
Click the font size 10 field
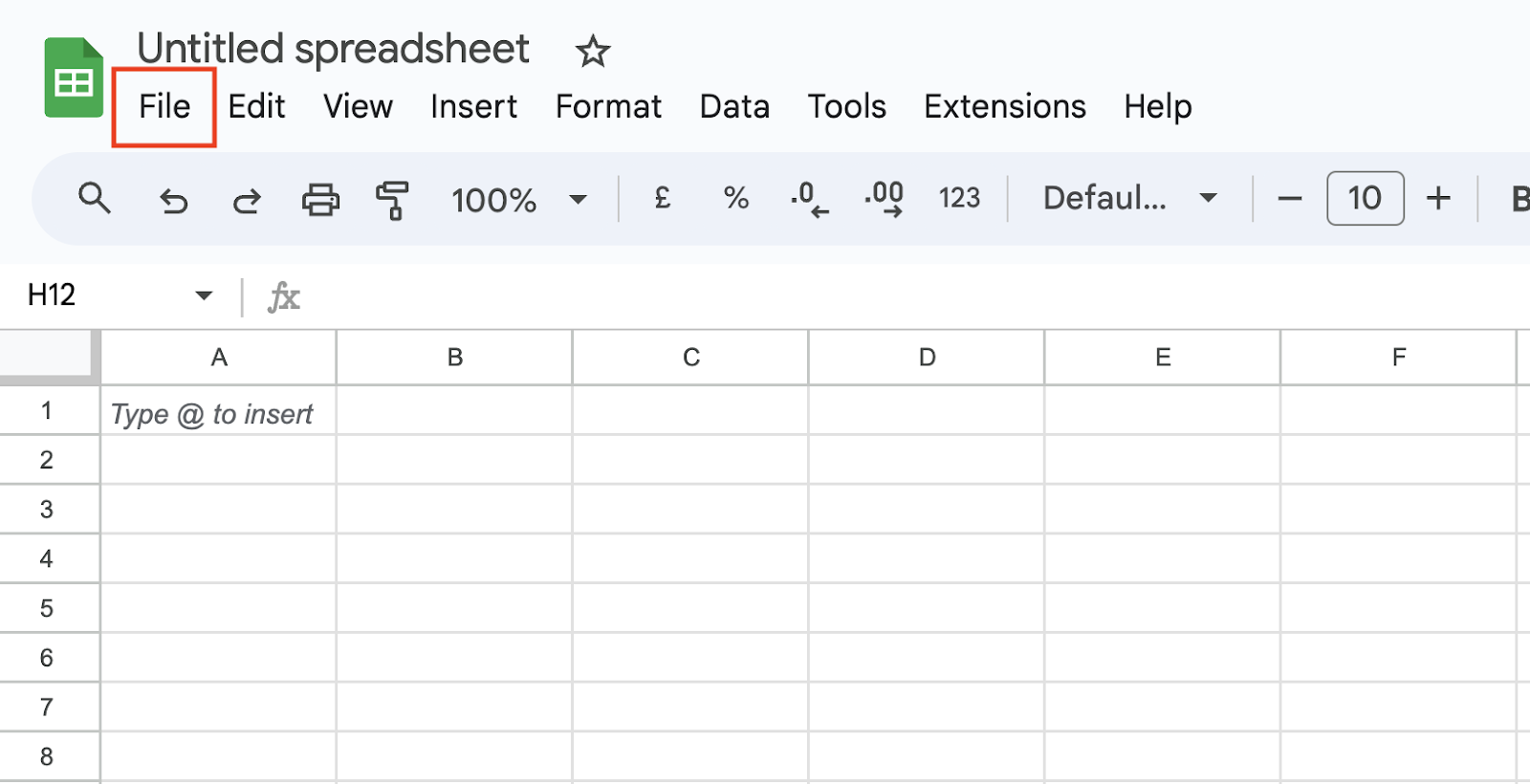point(1365,198)
